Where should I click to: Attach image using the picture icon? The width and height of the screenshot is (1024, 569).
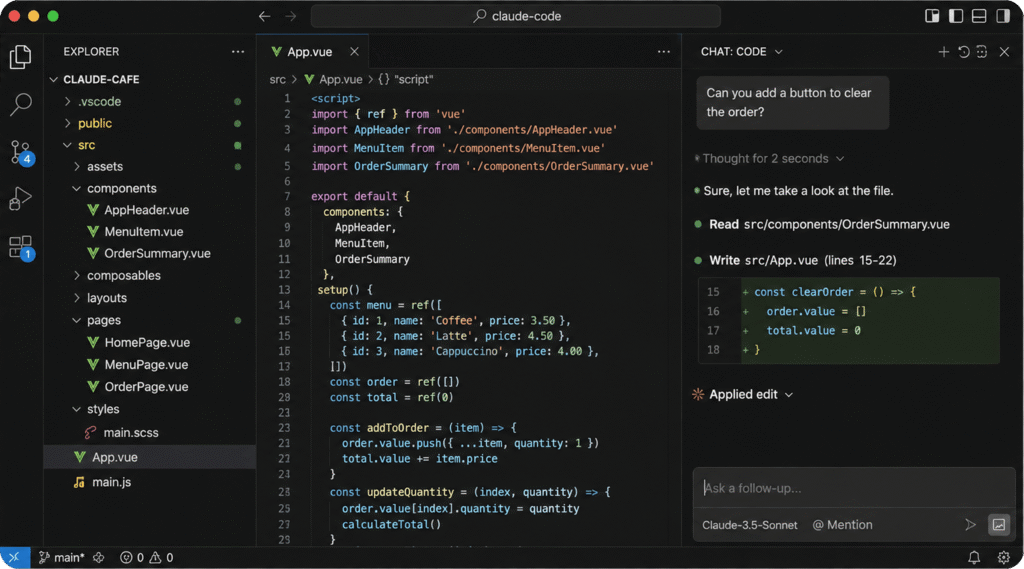(999, 525)
